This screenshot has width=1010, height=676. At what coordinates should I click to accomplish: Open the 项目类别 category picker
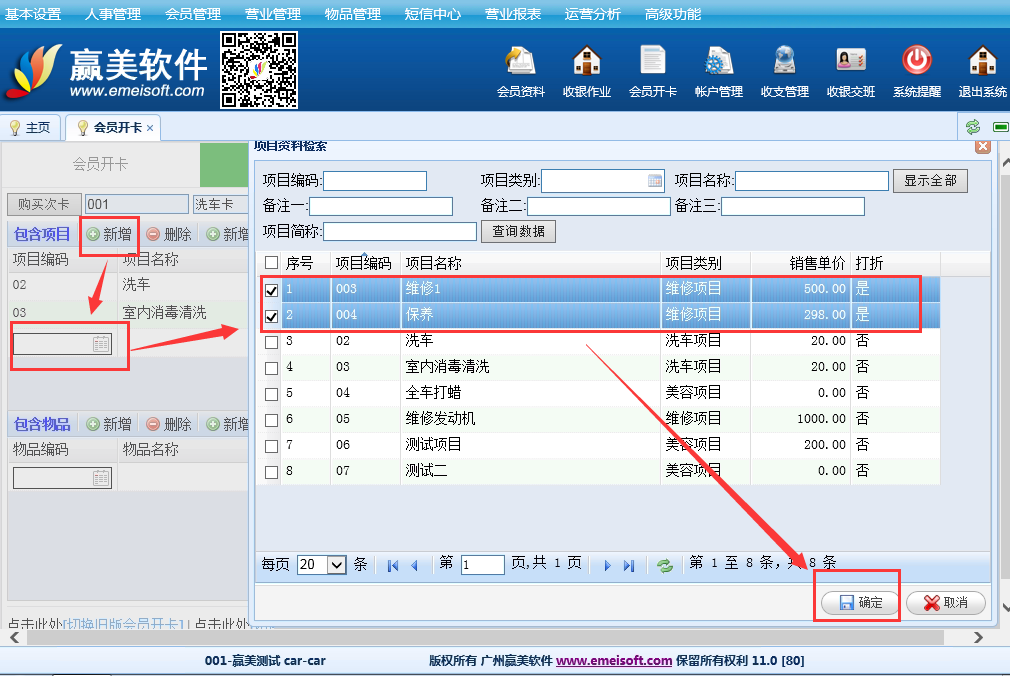tap(655, 181)
